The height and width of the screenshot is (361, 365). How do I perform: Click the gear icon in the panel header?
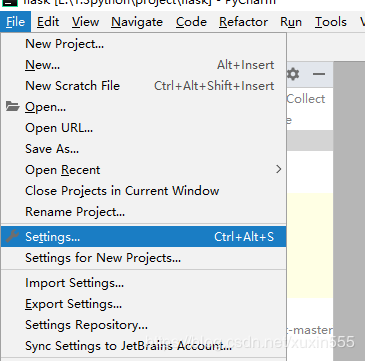293,74
